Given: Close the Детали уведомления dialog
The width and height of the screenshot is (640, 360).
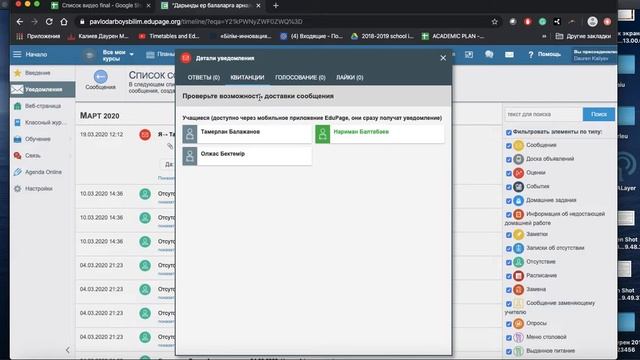Looking at the screenshot, I should click(x=443, y=58).
